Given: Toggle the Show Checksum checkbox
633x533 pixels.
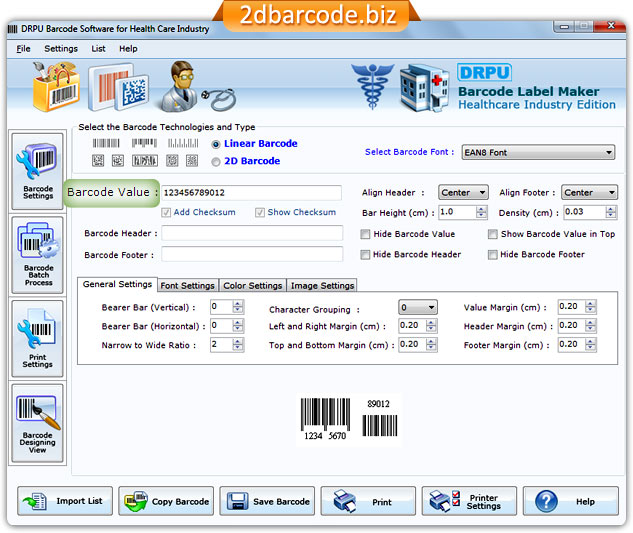Looking at the screenshot, I should tap(260, 212).
